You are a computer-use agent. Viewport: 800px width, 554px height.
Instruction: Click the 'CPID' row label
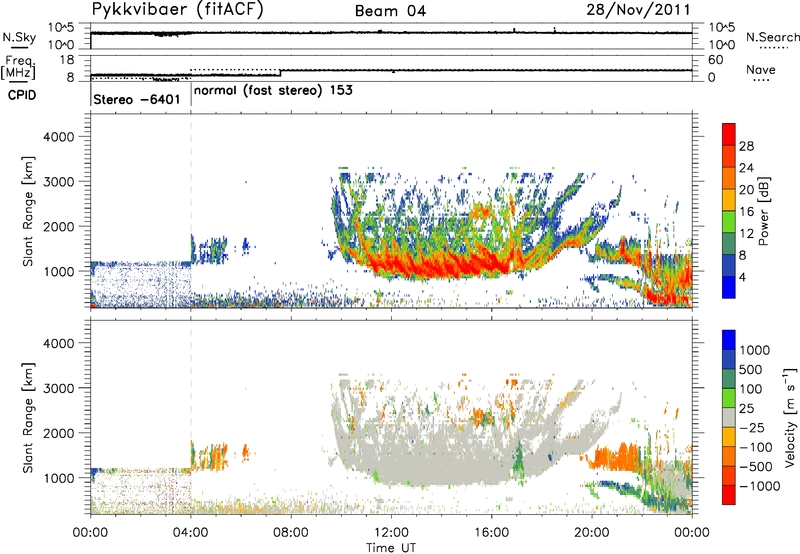22,95
